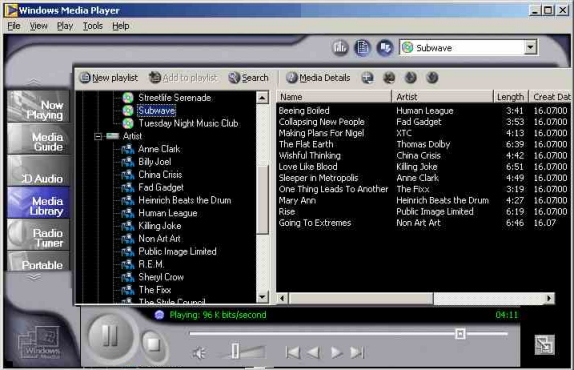Open the Subwave playlist dropdown

[530, 47]
